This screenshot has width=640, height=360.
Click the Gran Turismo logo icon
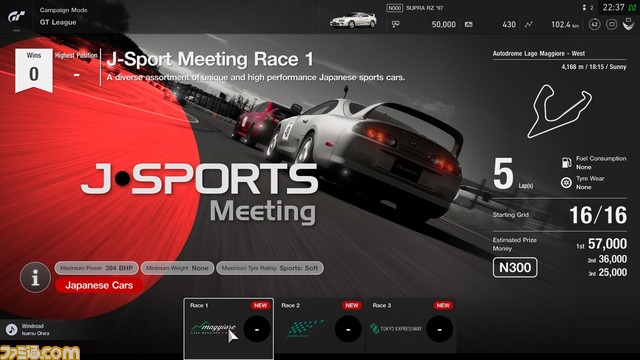[x=16, y=16]
